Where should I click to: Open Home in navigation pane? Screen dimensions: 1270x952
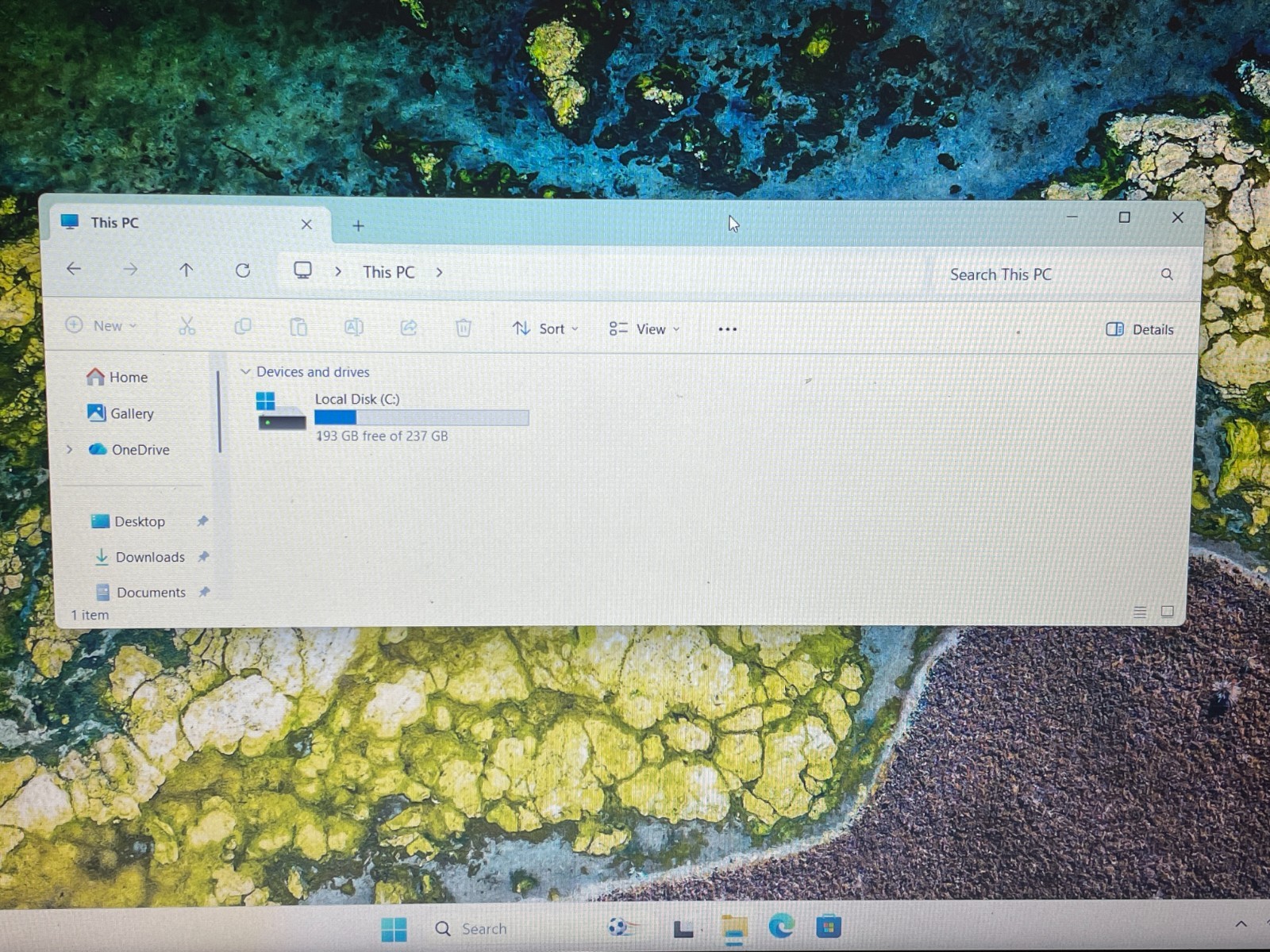[117, 377]
